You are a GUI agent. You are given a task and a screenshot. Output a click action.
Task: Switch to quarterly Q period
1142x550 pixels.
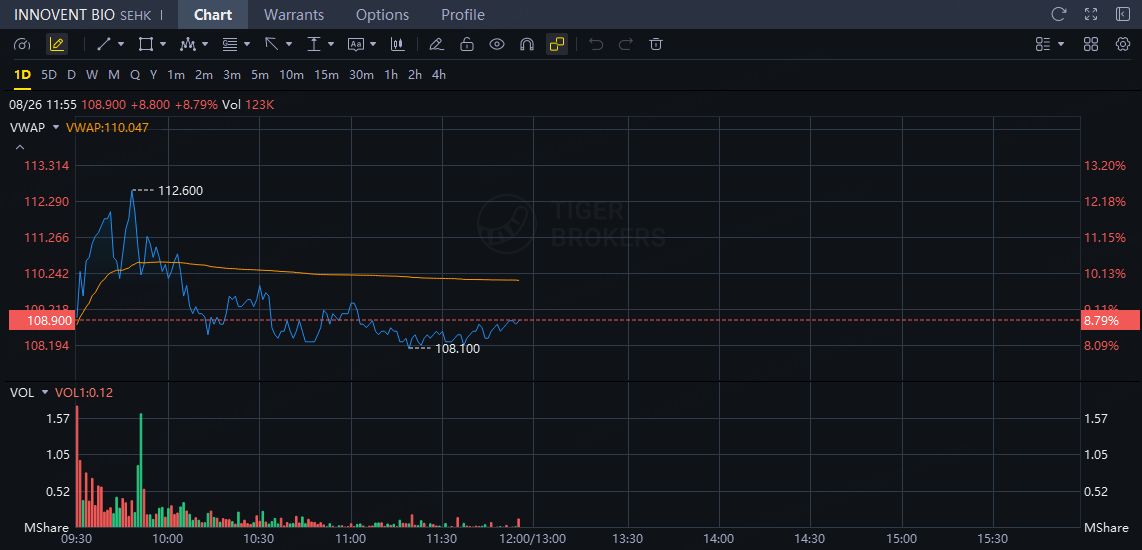135,74
